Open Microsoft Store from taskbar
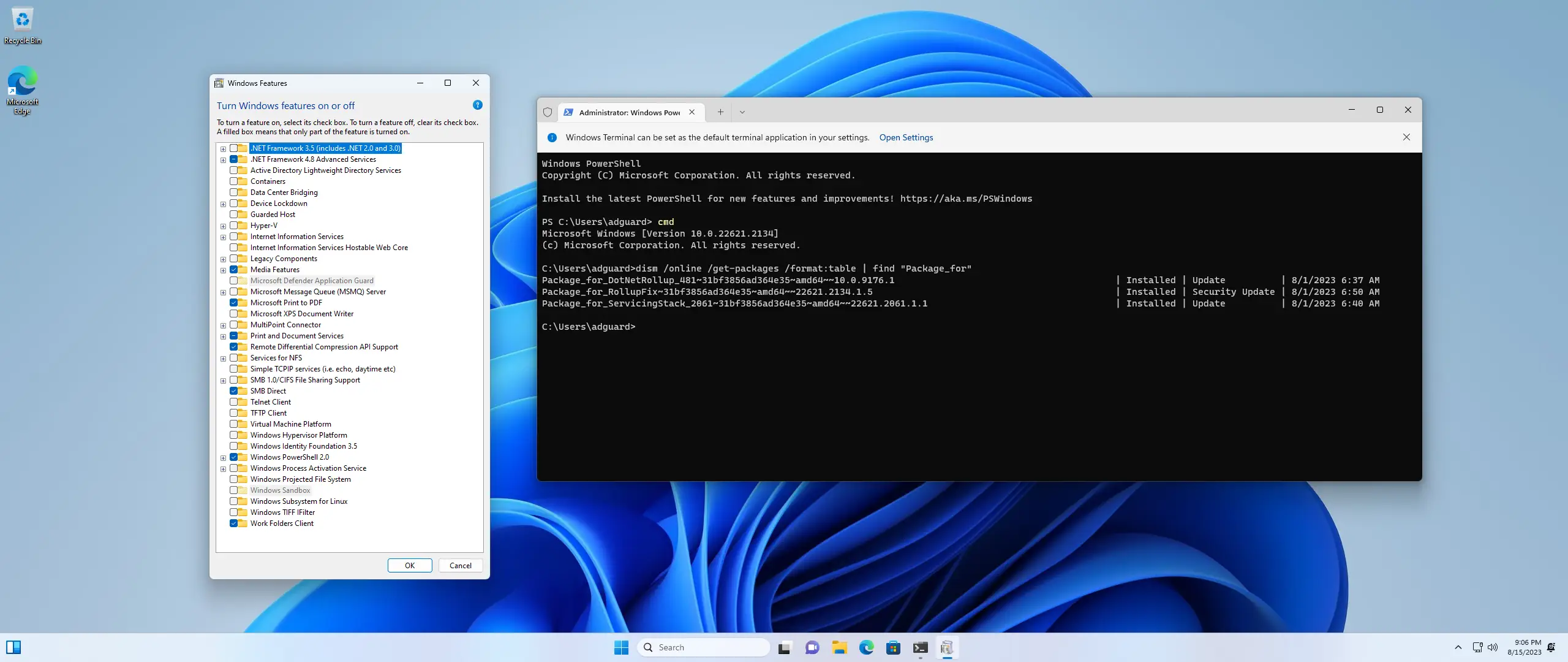 893,647
